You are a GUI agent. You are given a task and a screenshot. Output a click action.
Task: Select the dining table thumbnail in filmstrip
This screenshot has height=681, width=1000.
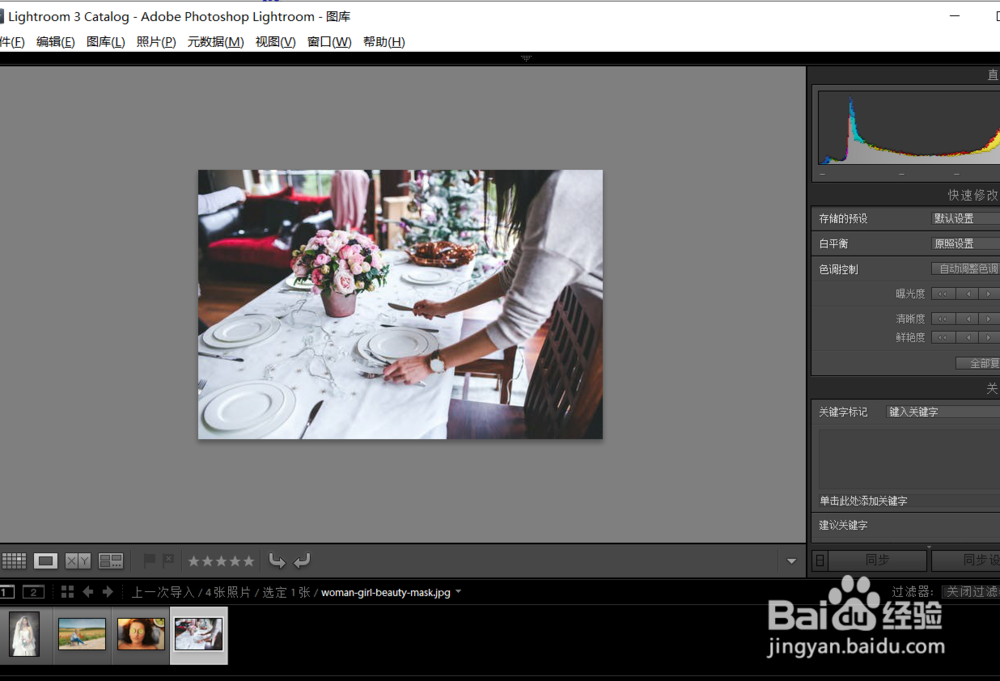pos(199,634)
